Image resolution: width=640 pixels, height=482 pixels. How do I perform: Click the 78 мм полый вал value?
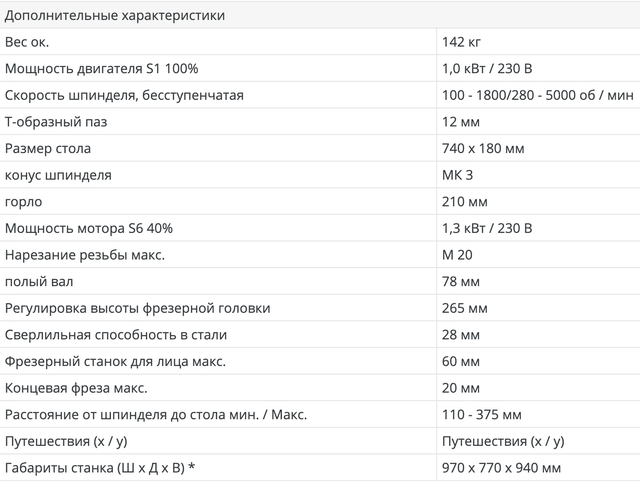coord(461,282)
